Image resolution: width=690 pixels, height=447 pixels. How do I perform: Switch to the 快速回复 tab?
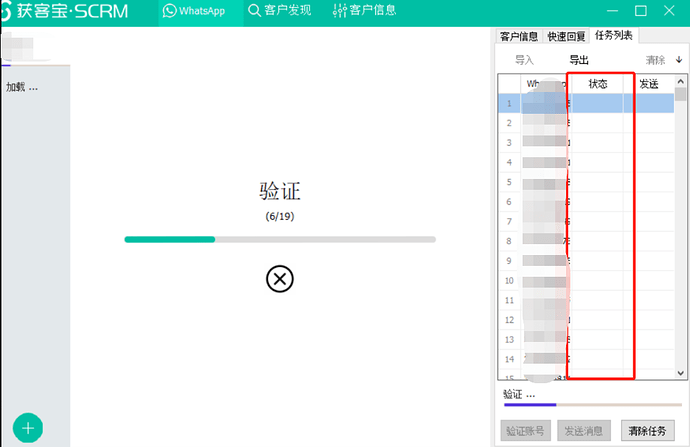coord(566,36)
